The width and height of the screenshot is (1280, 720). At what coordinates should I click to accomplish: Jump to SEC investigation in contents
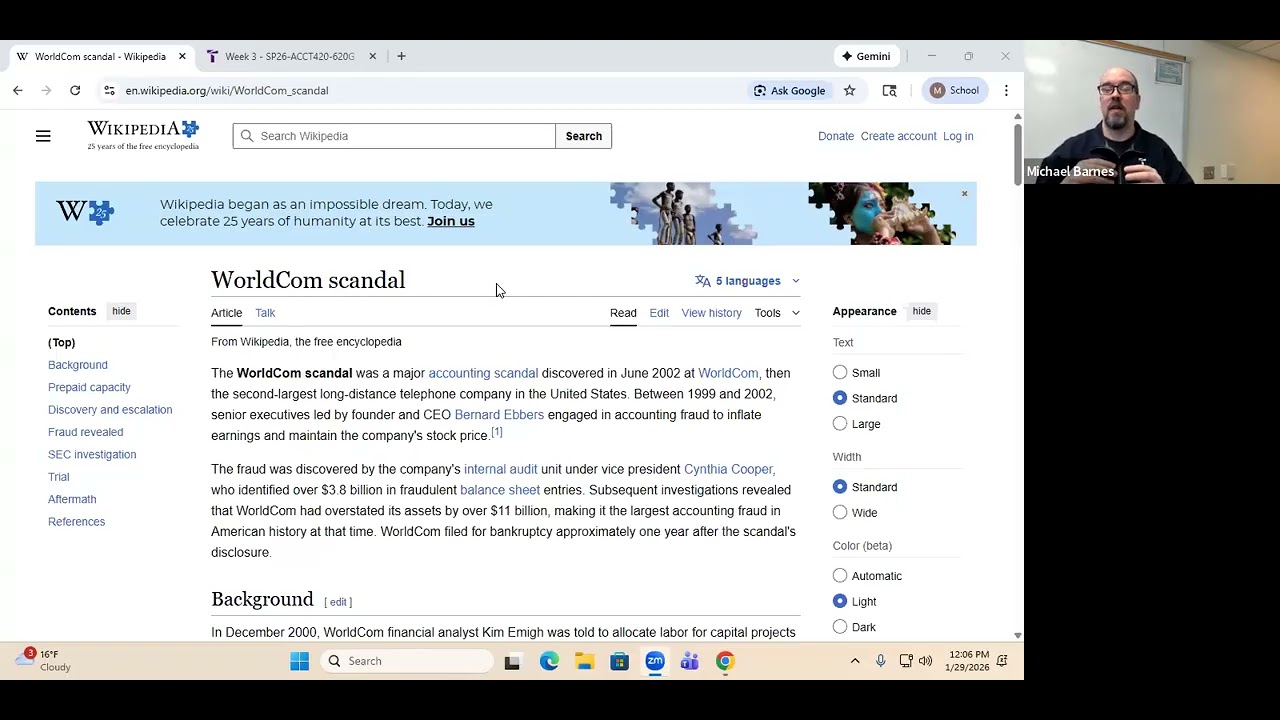92,454
